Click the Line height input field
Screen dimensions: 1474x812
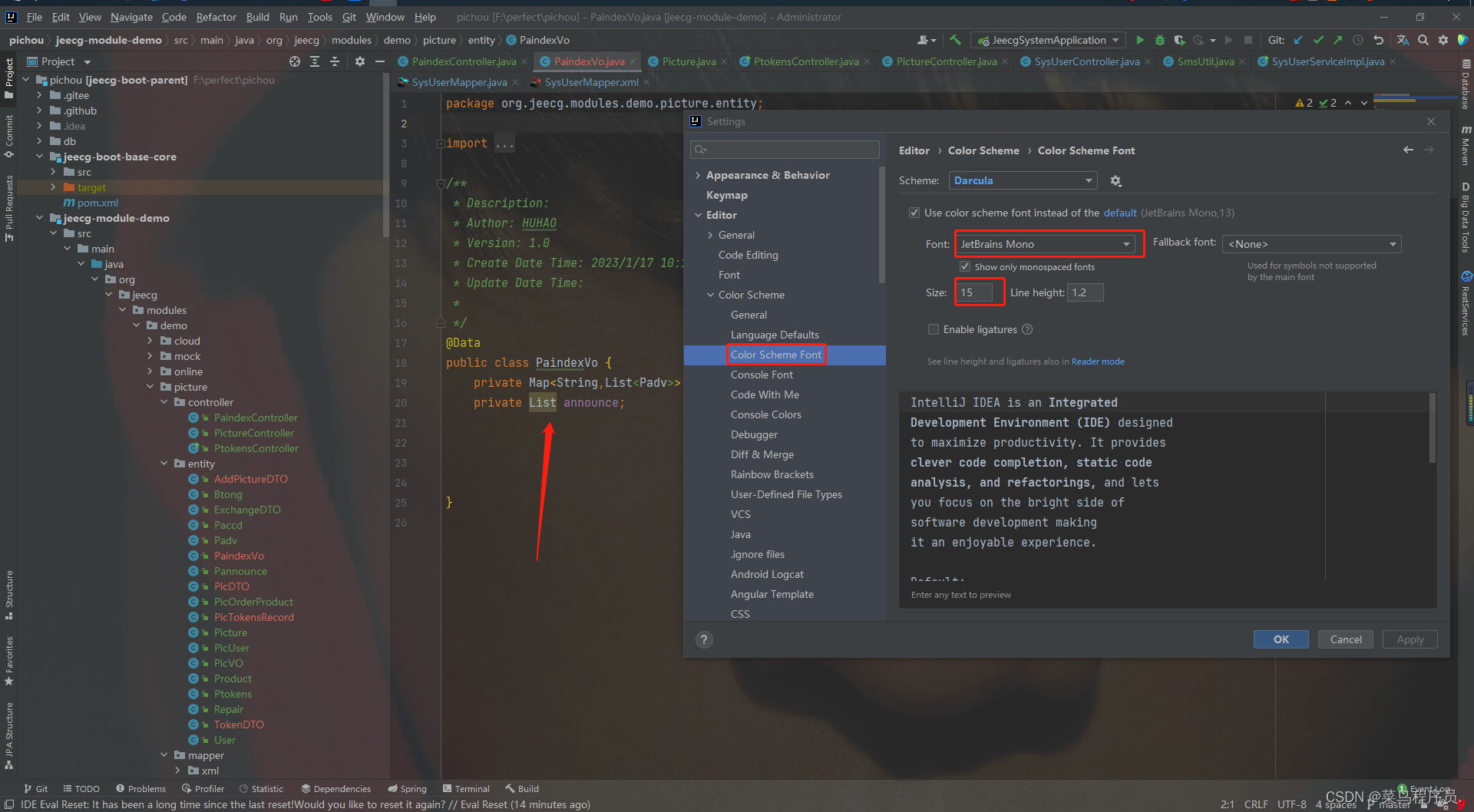click(1086, 292)
